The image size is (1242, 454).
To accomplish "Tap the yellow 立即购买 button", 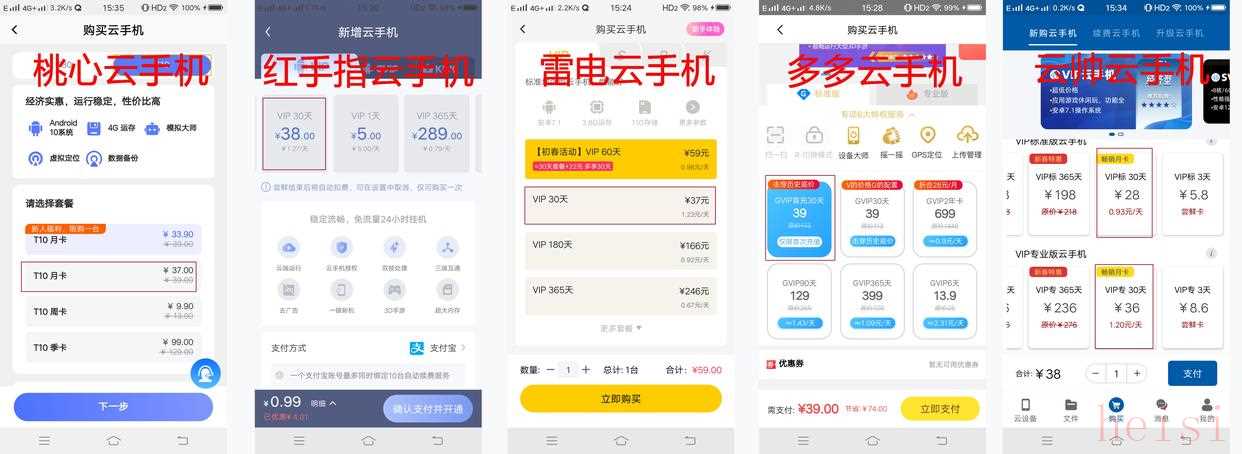I will tap(620, 398).
